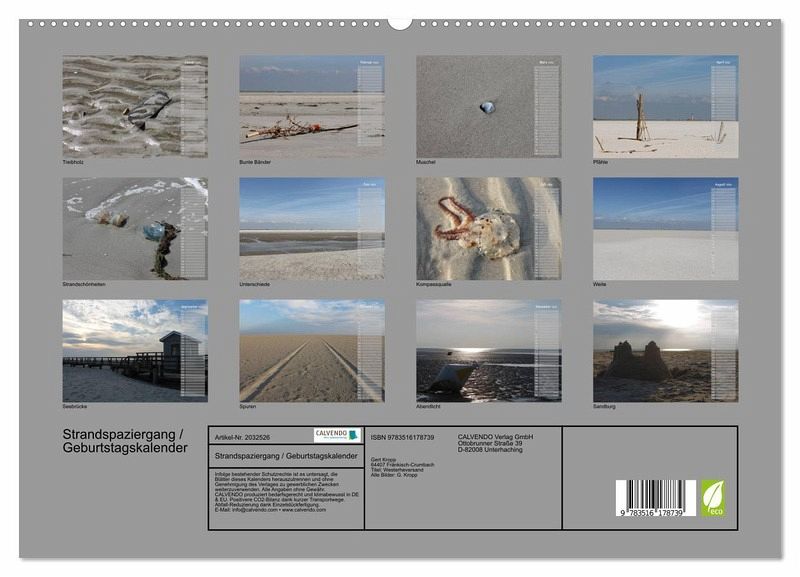
Task: Click the 'Spuren' caption
Action: pos(247,407)
